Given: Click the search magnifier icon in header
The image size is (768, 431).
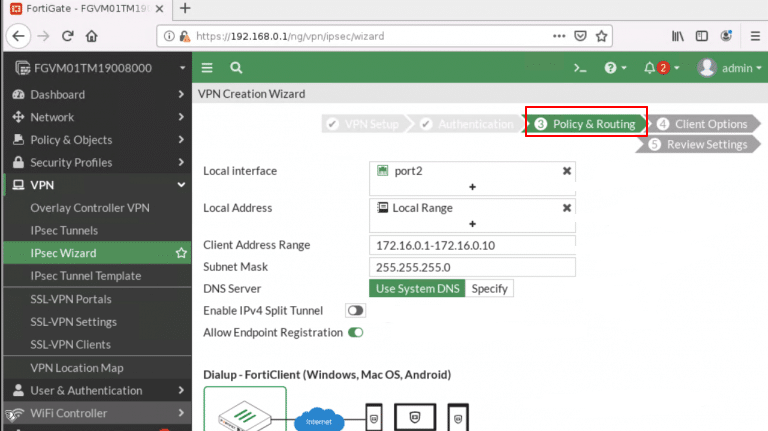Looking at the screenshot, I should pos(236,68).
